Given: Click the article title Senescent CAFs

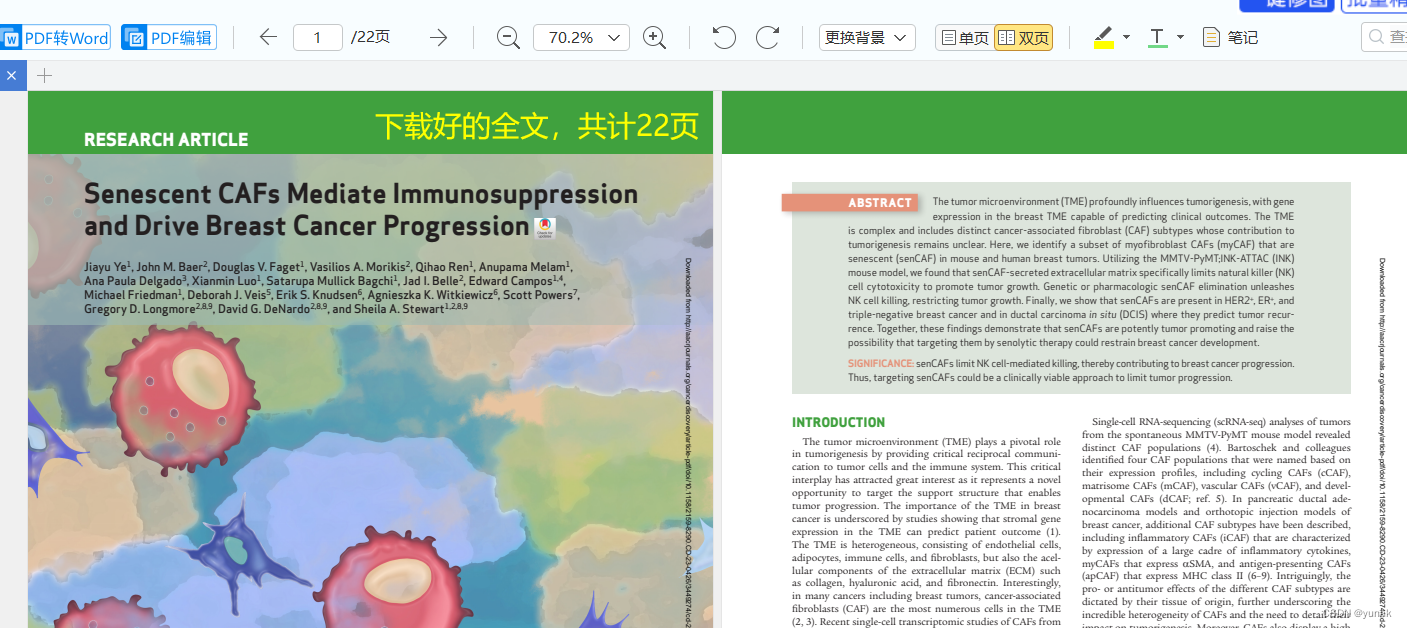Looking at the screenshot, I should (361, 209).
